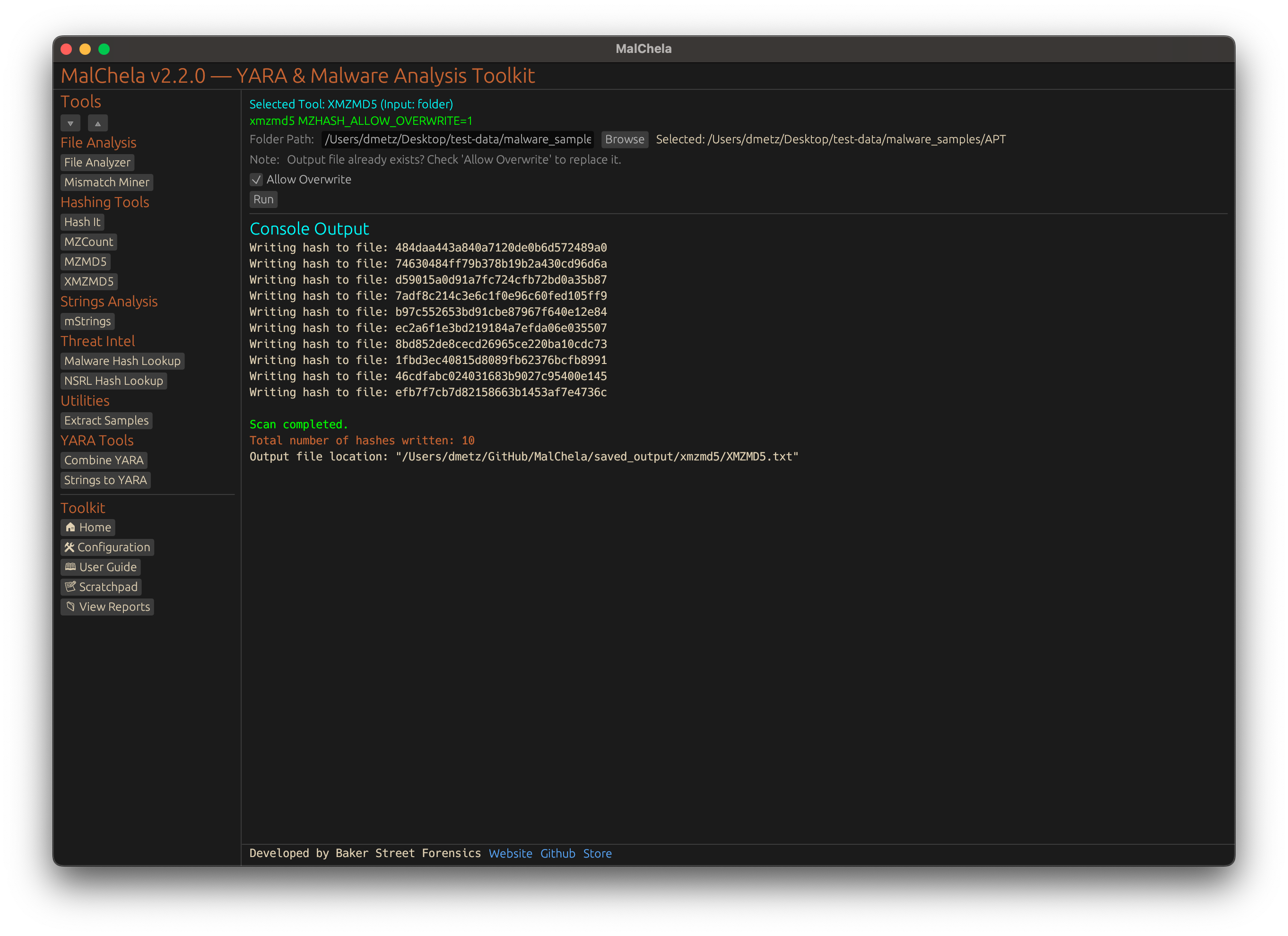Image resolution: width=1288 pixels, height=936 pixels.
Task: Click the hash line ending 572489a0
Action: (x=428, y=248)
